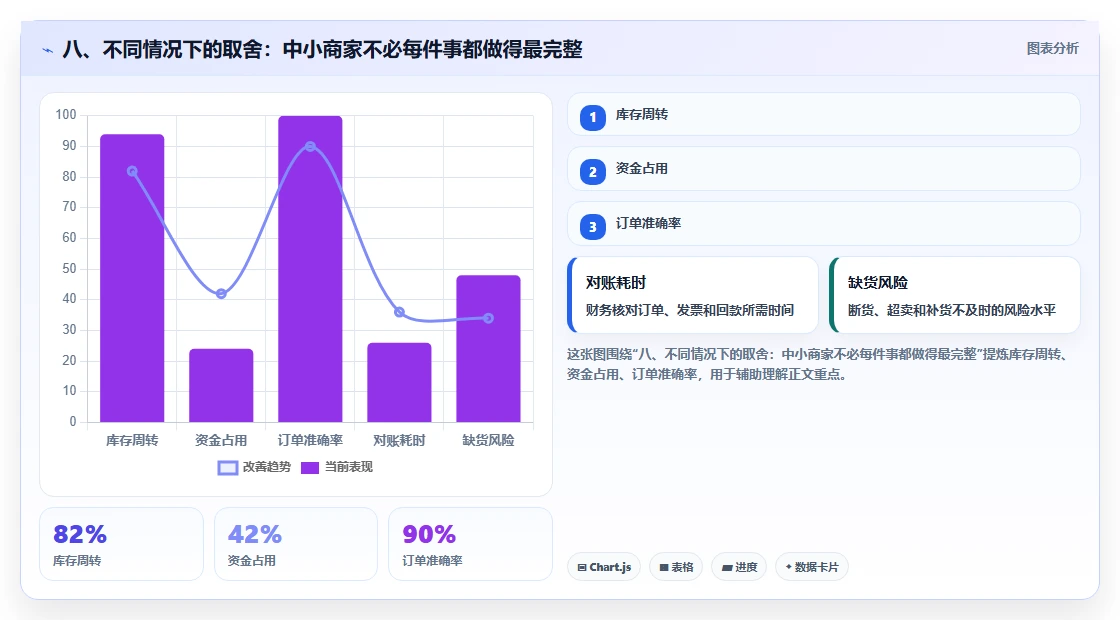Viewport: 1120px width, 620px height.
Task: Click trend line point above 资金占用
Action: pos(221,294)
